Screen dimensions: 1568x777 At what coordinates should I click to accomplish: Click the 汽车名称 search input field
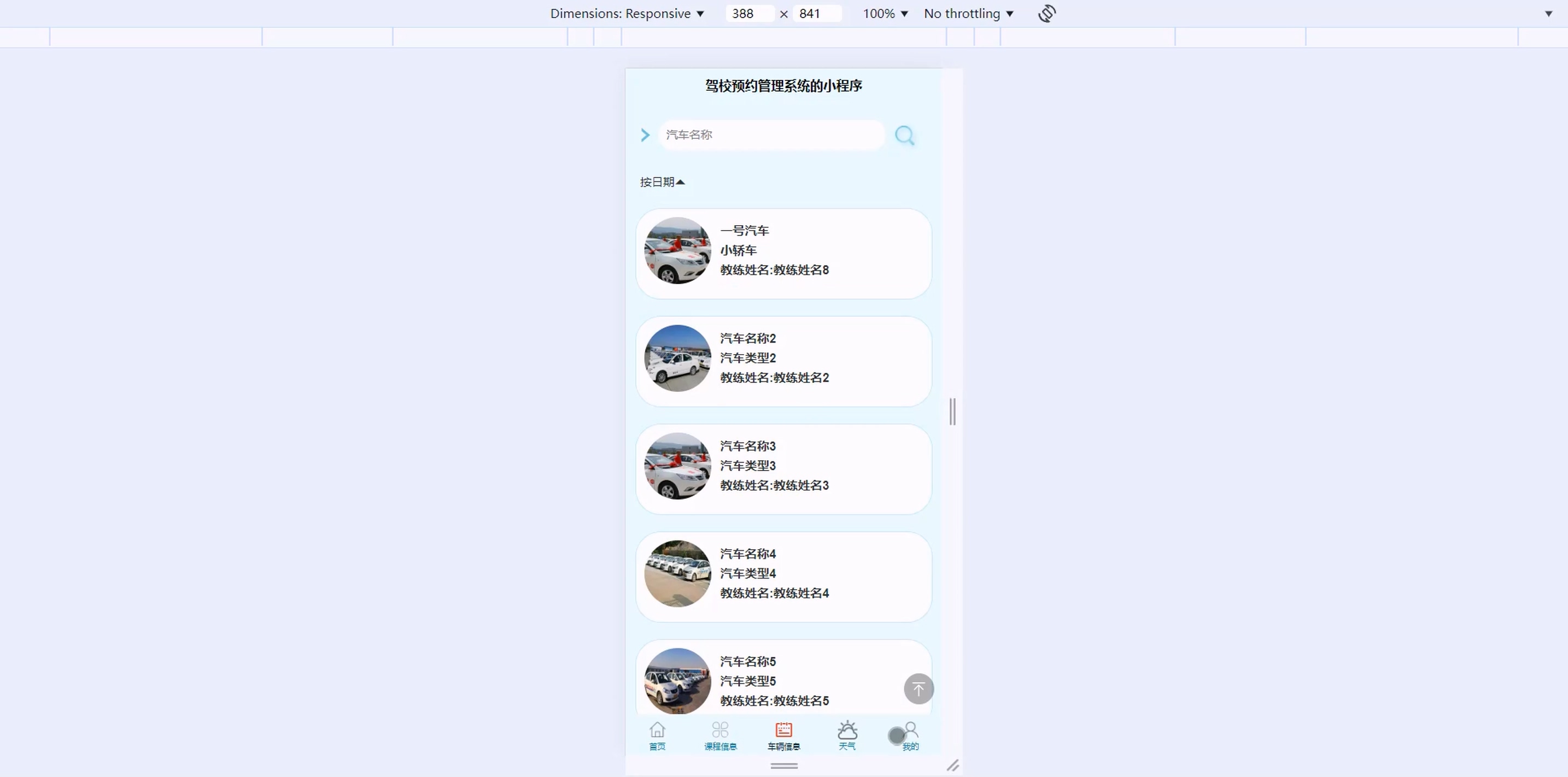point(771,134)
